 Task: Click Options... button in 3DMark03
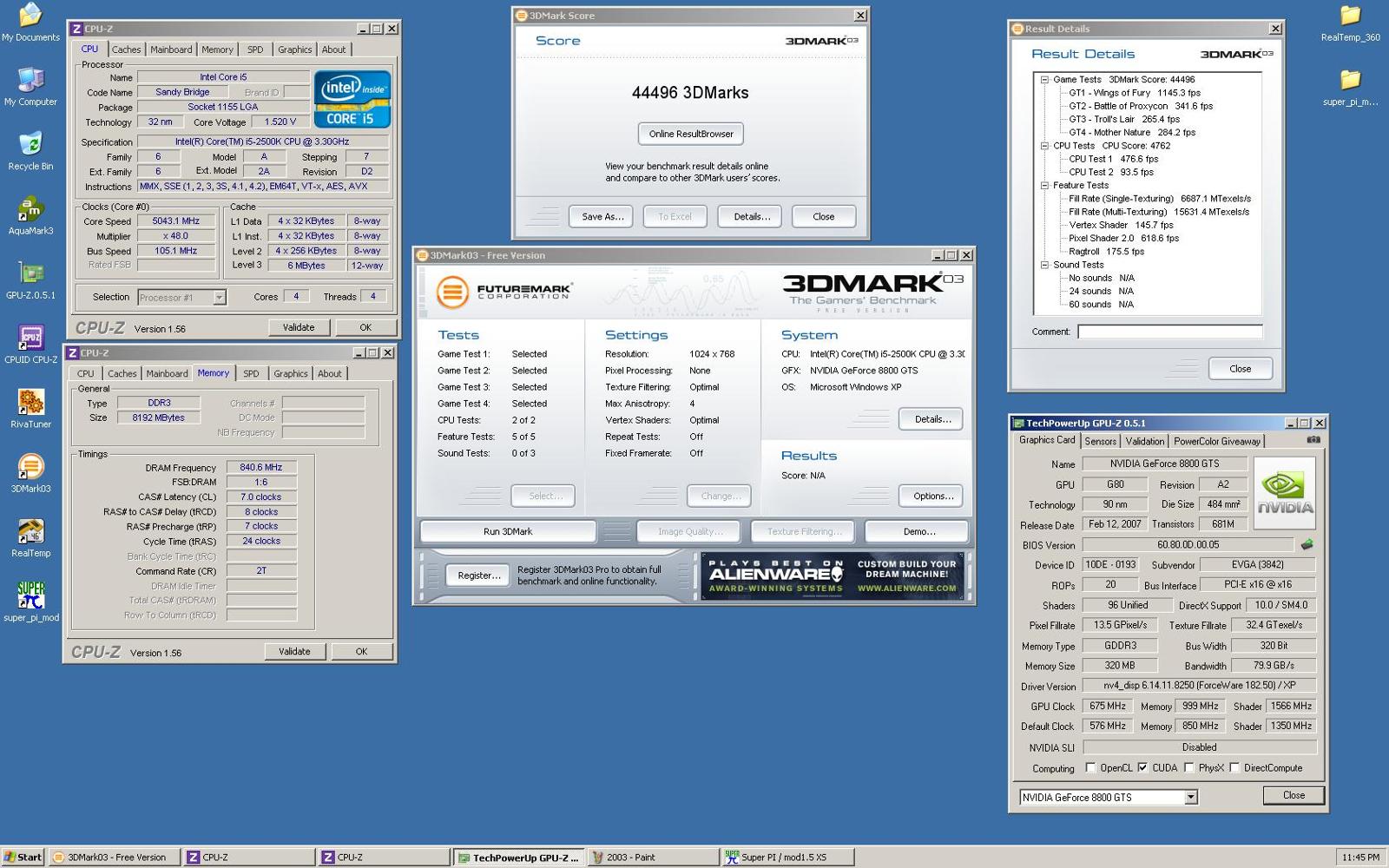coord(931,496)
